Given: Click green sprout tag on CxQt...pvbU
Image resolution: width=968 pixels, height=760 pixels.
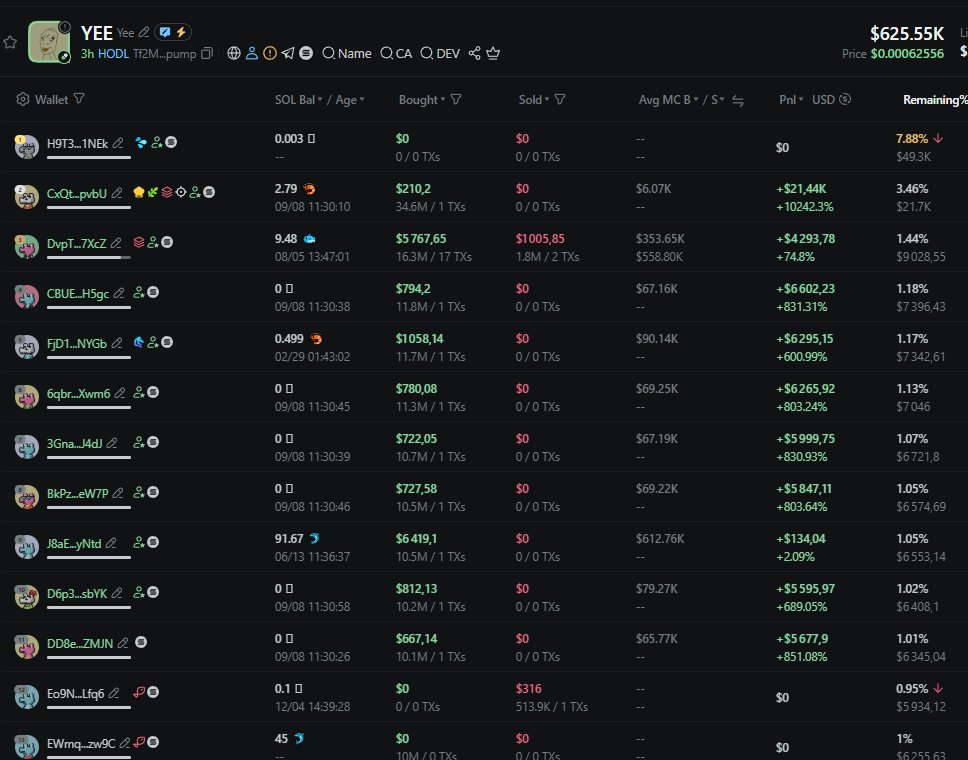Looking at the screenshot, I should click(152, 193).
